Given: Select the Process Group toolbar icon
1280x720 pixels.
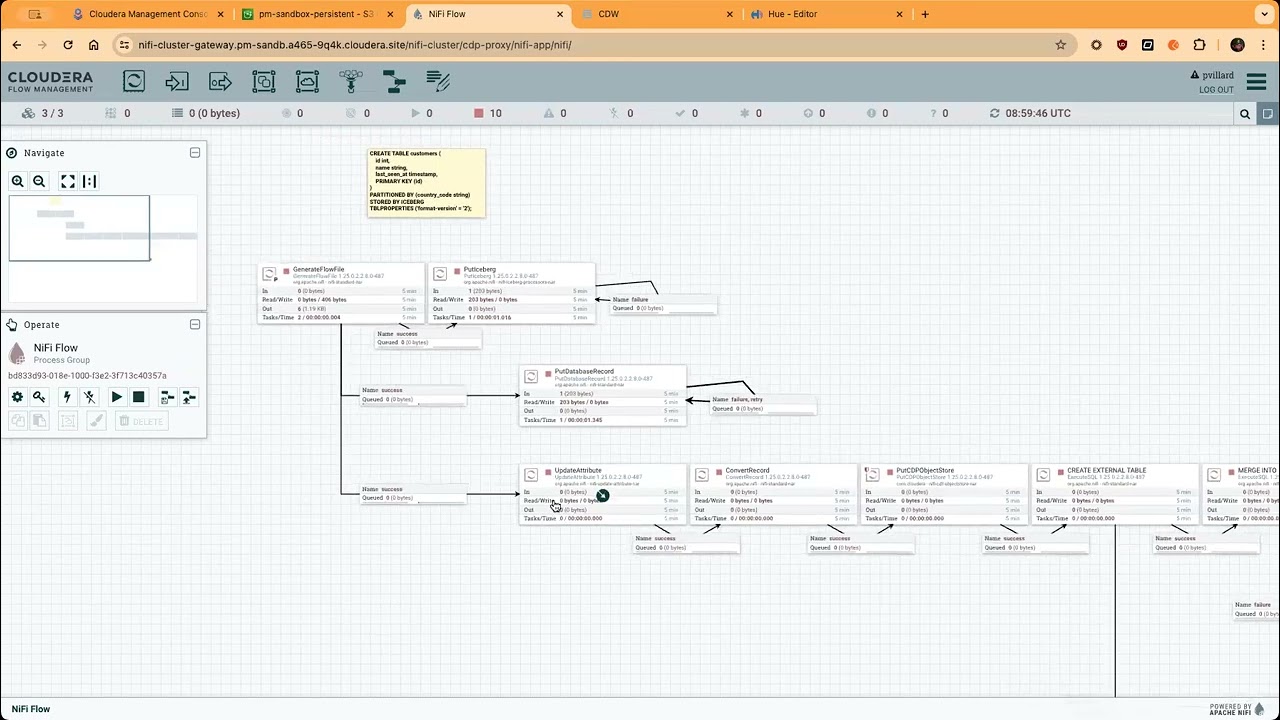Looking at the screenshot, I should coord(264,82).
